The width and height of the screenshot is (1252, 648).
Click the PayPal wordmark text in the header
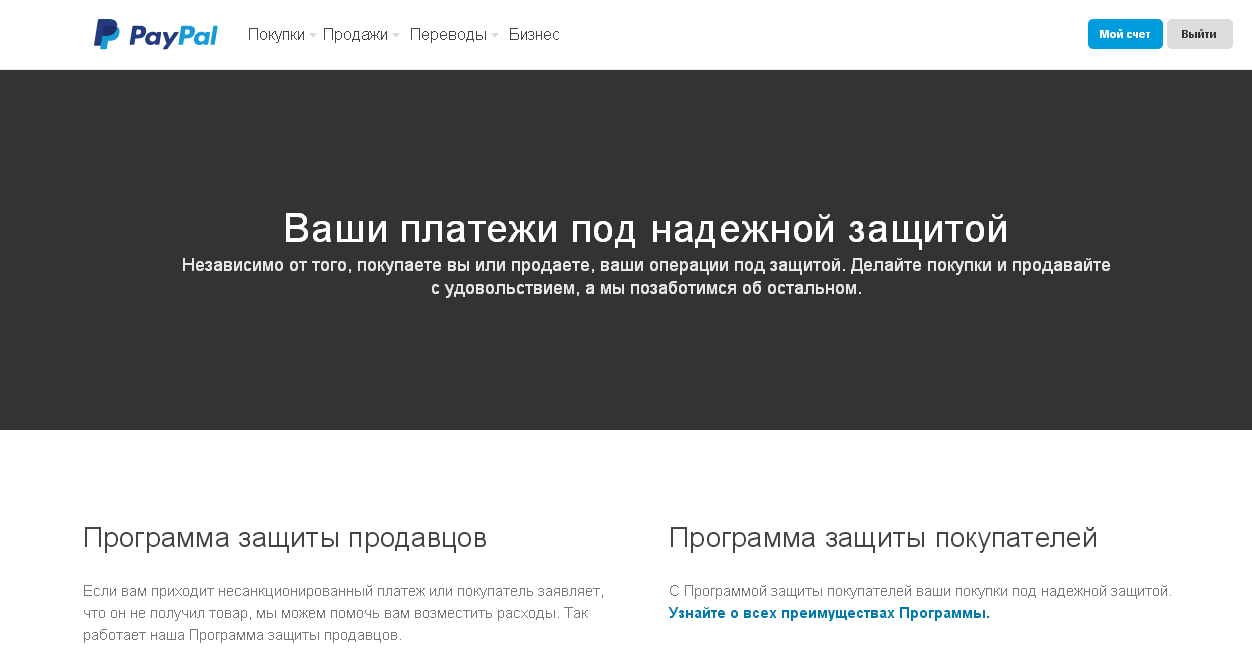click(173, 36)
